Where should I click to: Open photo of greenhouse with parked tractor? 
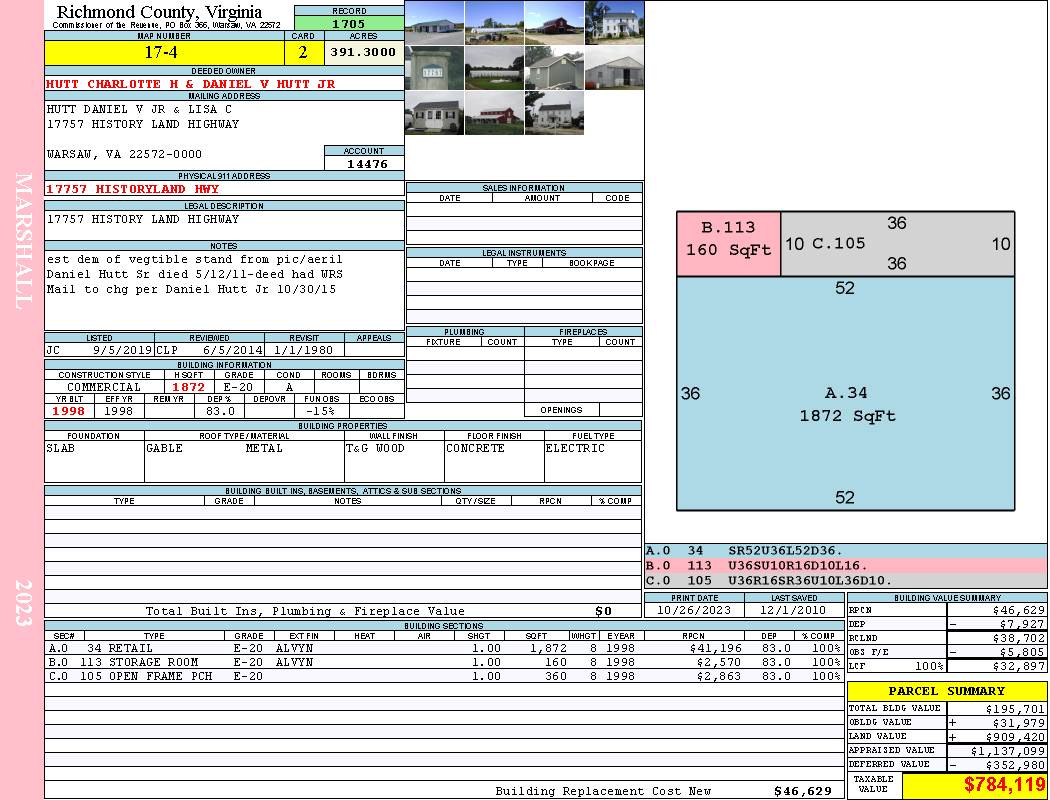click(494, 23)
